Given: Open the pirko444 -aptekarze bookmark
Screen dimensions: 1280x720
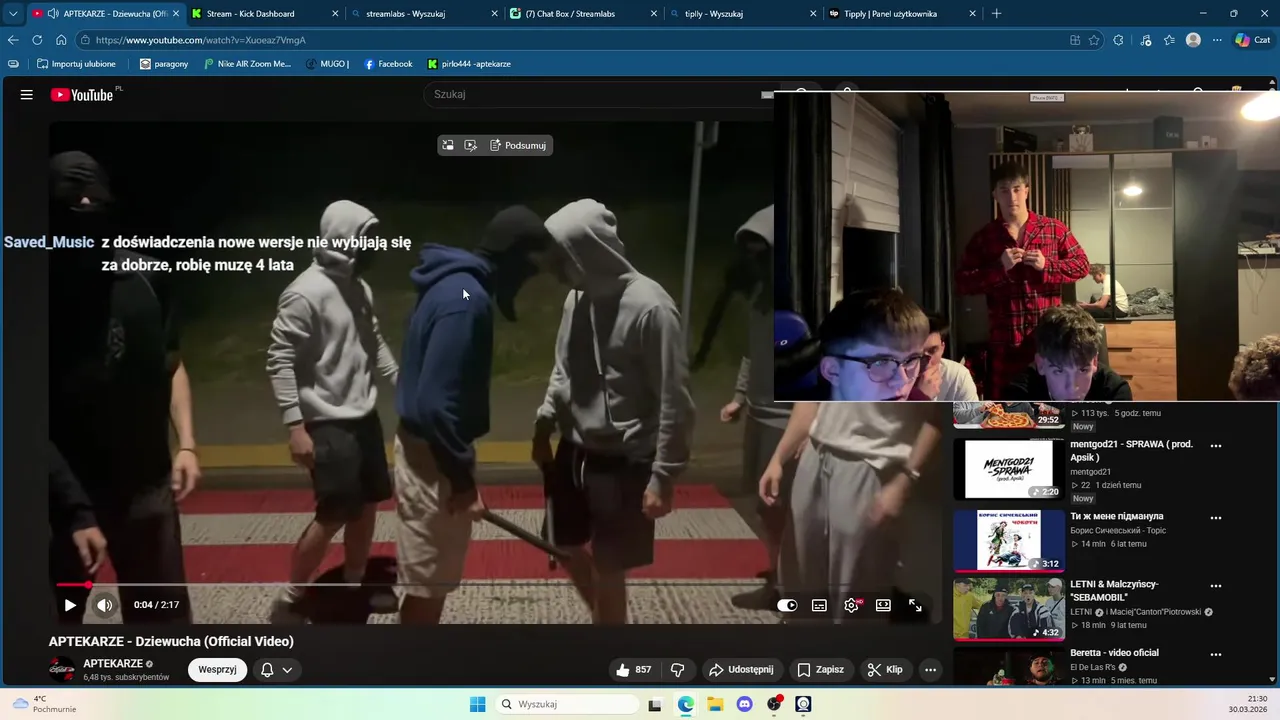Looking at the screenshot, I should 469,64.
